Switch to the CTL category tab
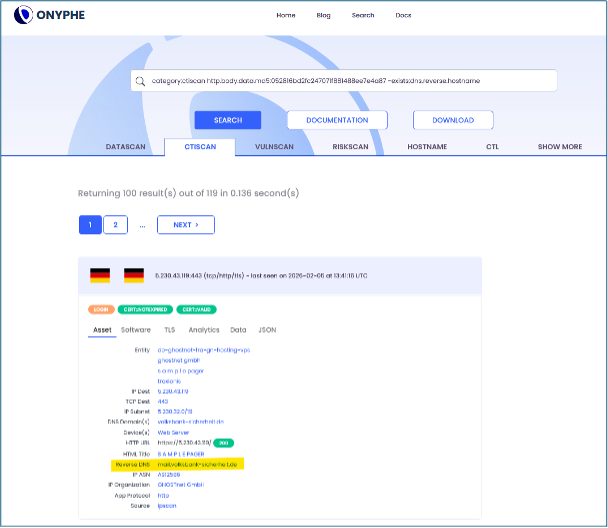This screenshot has width=608, height=528. pos(492,147)
